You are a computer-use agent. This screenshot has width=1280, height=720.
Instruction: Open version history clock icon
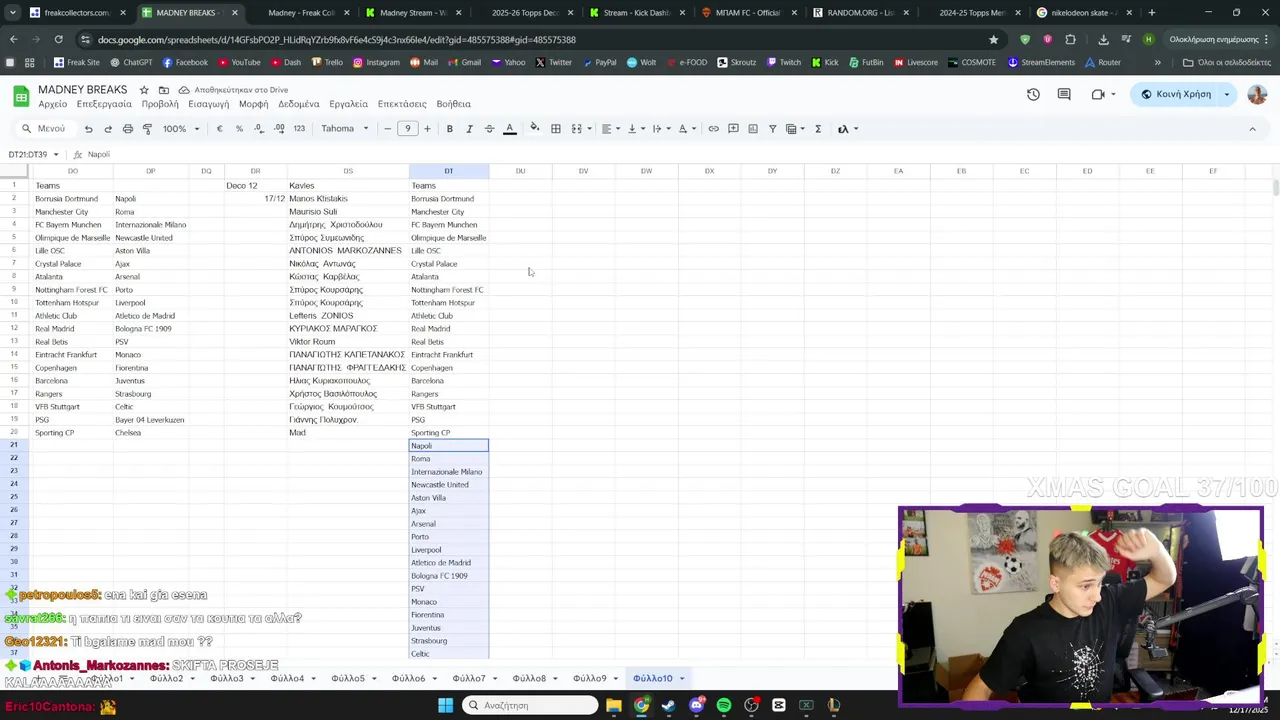1033,94
